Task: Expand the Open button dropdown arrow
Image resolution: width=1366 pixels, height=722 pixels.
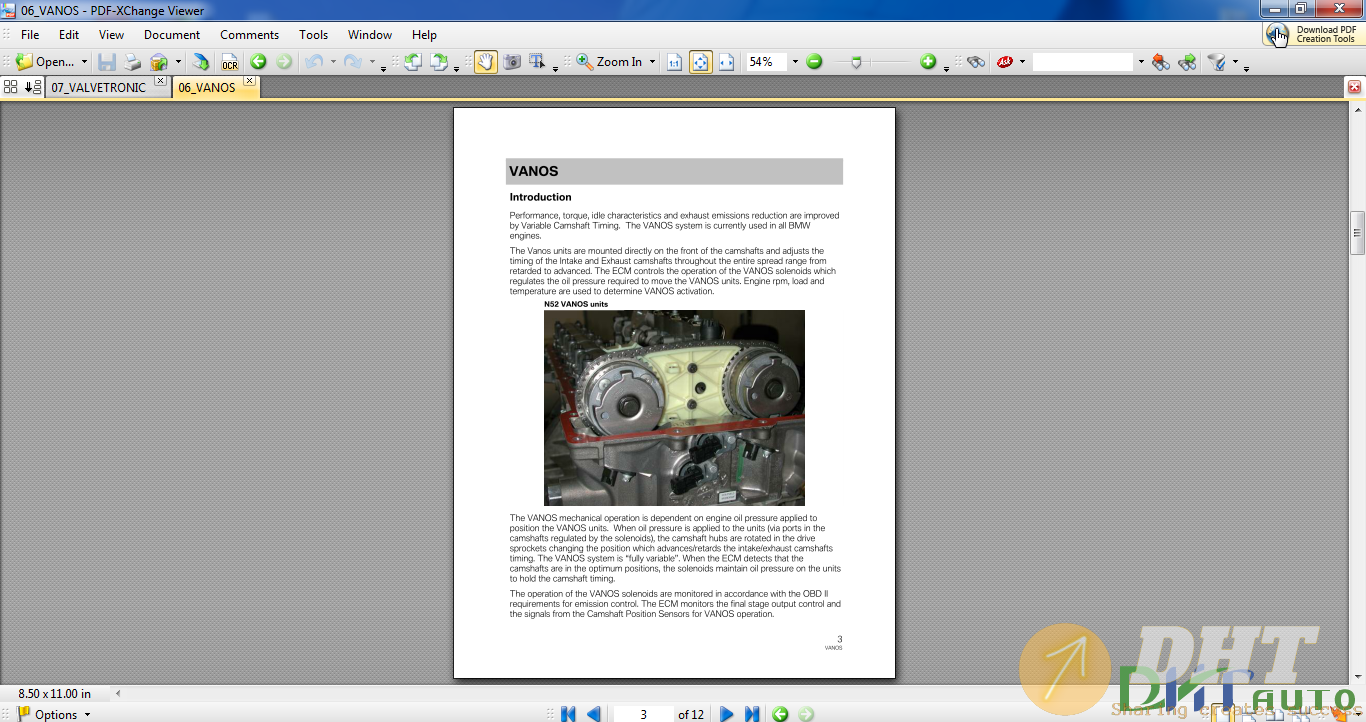Action: tap(84, 62)
